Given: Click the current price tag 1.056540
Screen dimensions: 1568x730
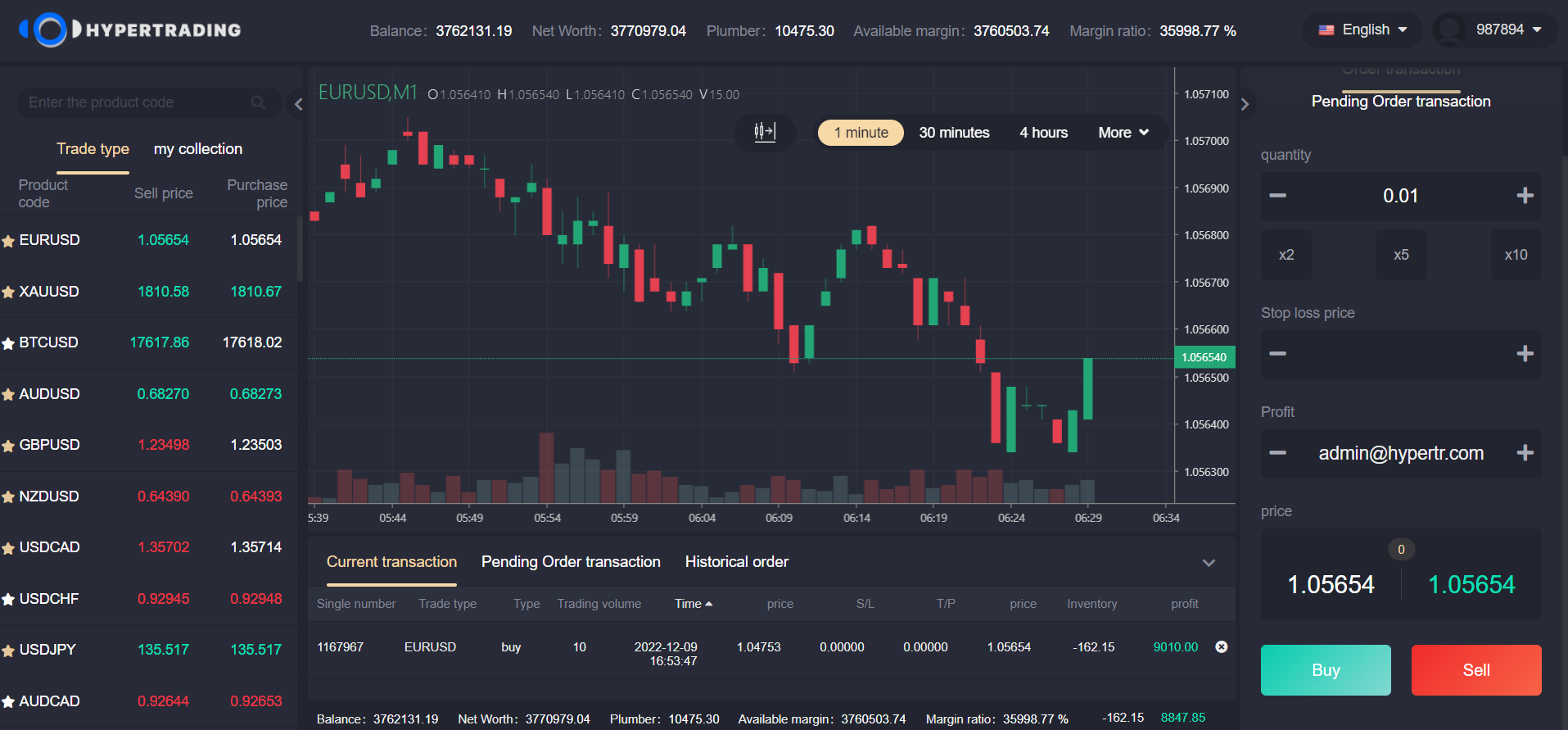Looking at the screenshot, I should coord(1204,357).
